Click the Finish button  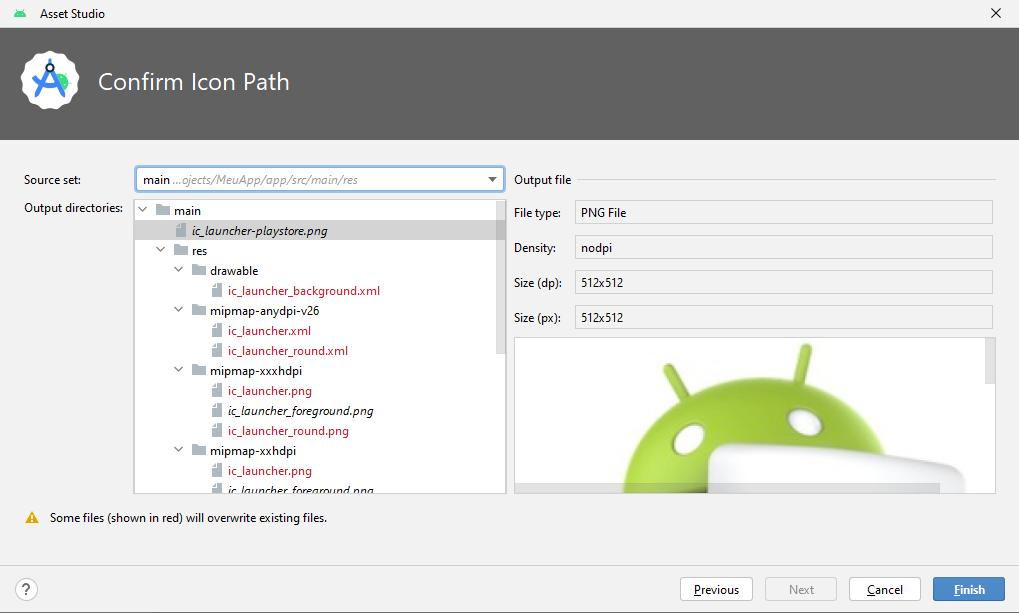pyautogui.click(x=968, y=590)
